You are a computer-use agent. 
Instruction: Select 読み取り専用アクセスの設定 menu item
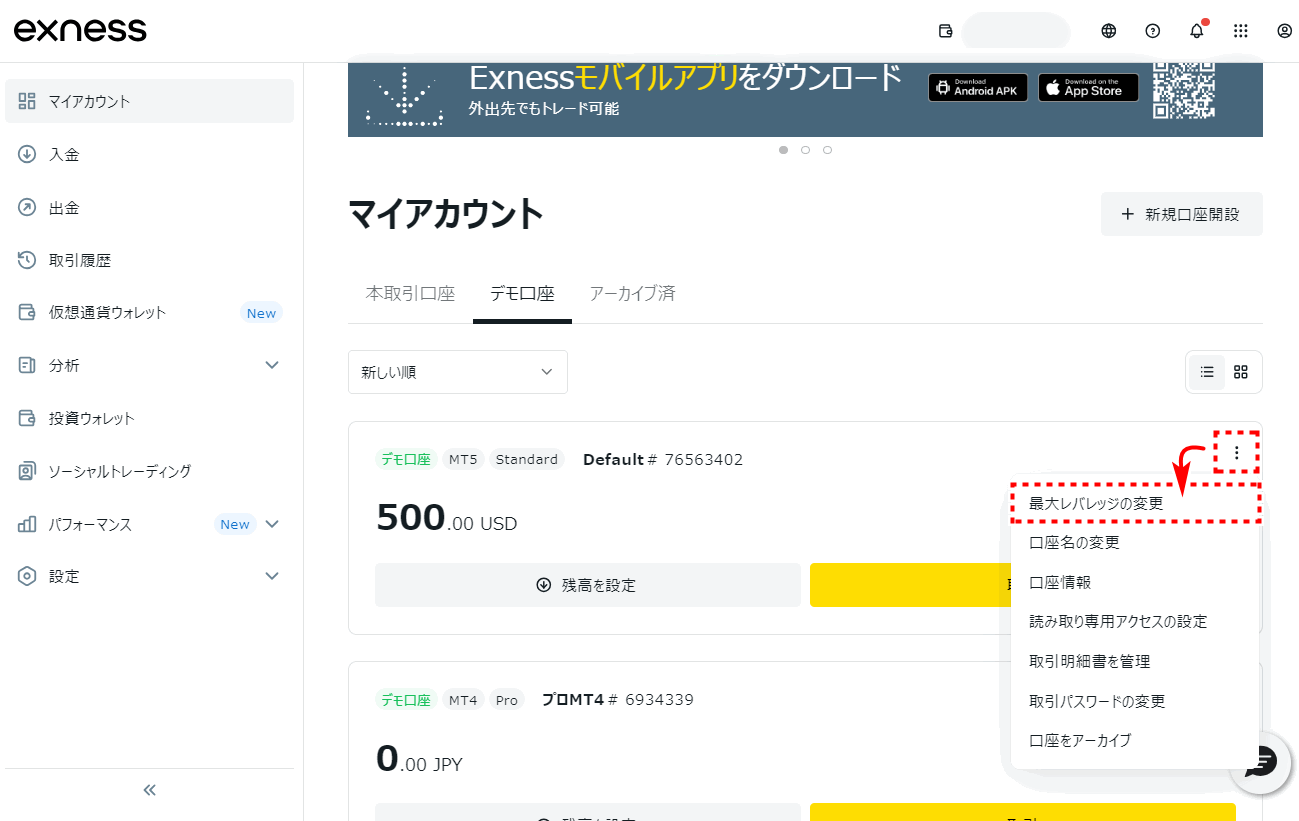1135,622
